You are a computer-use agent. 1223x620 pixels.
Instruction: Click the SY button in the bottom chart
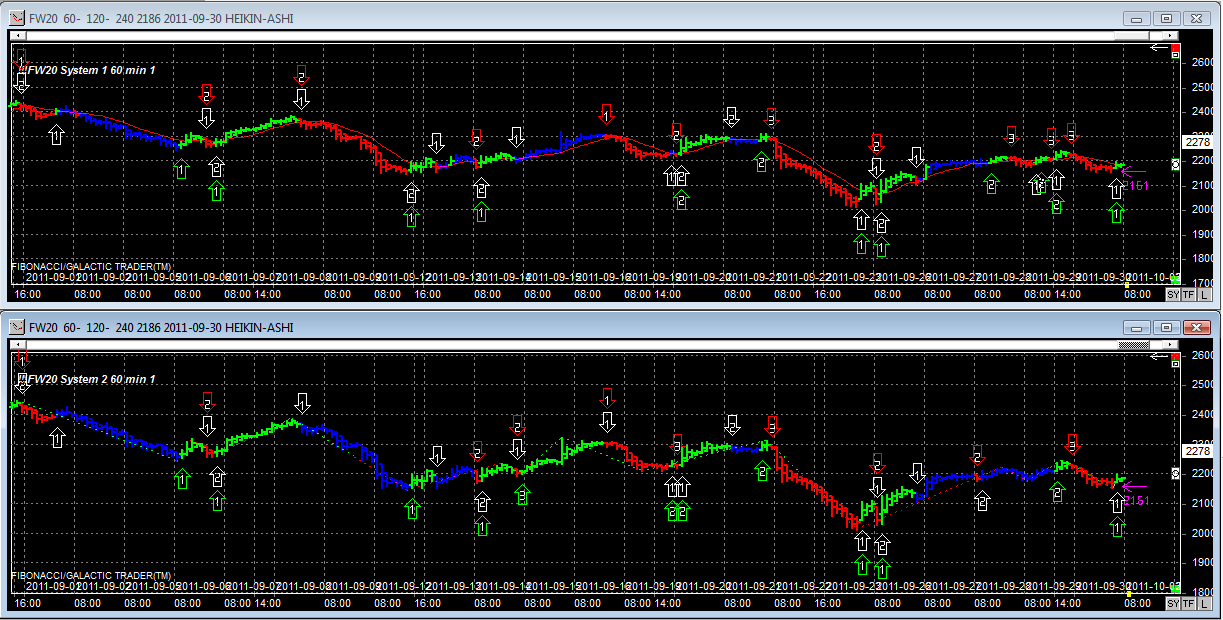[x=1173, y=605]
